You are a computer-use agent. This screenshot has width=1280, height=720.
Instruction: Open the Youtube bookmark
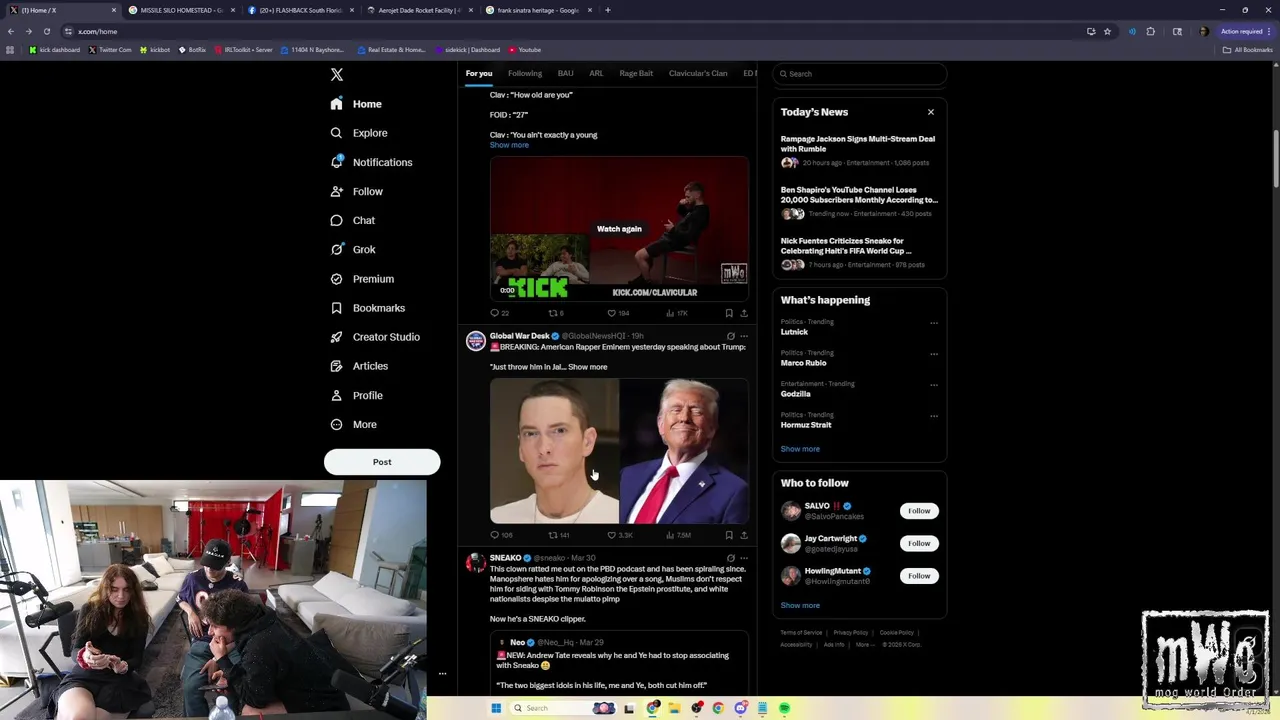525,50
